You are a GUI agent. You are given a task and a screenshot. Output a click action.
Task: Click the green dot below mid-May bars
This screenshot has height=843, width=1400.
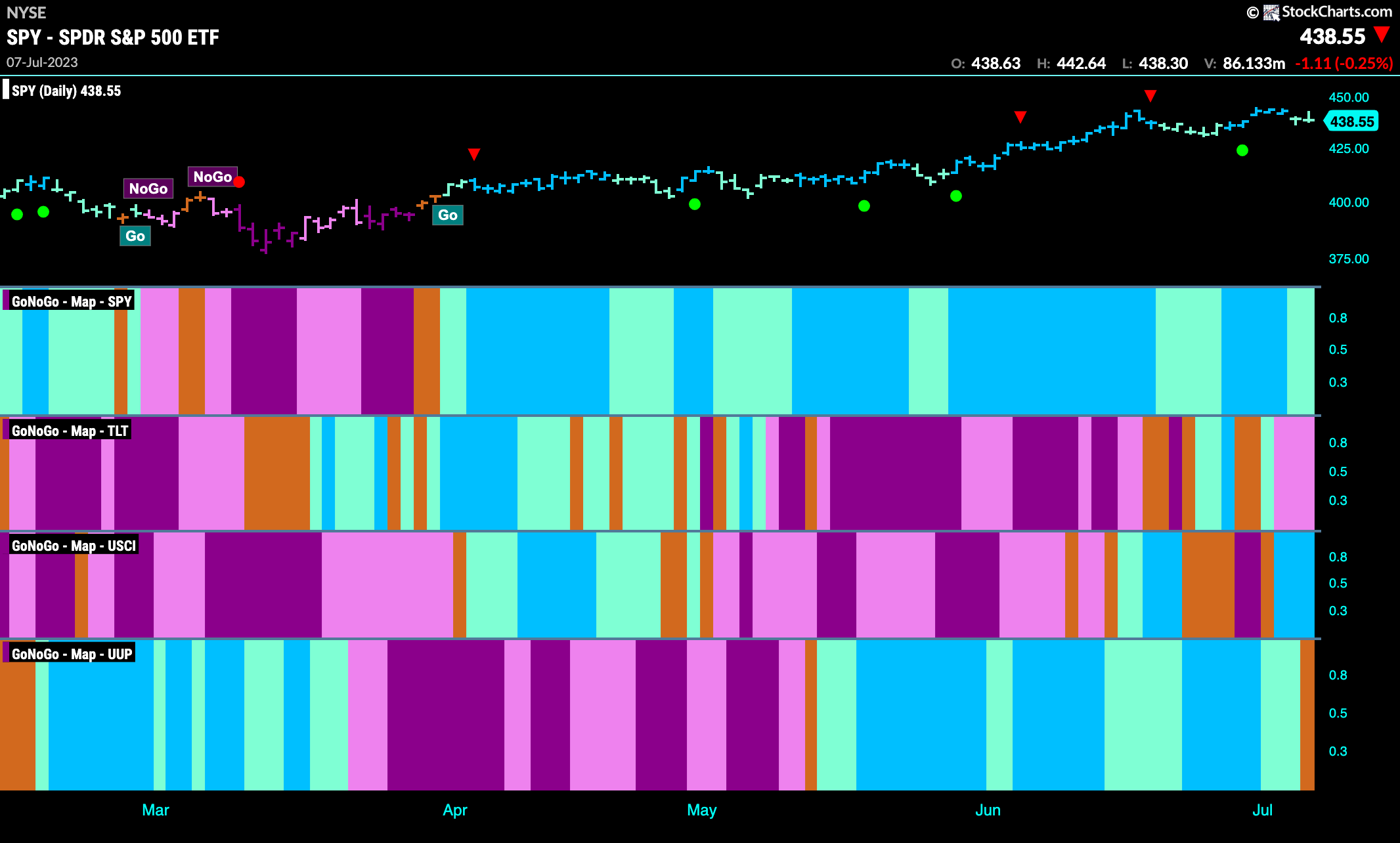(x=864, y=206)
